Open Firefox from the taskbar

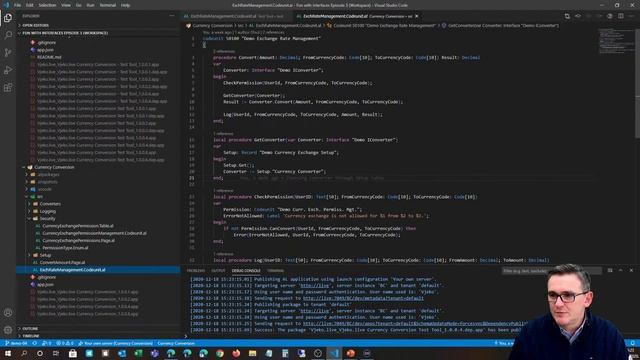[236, 353]
